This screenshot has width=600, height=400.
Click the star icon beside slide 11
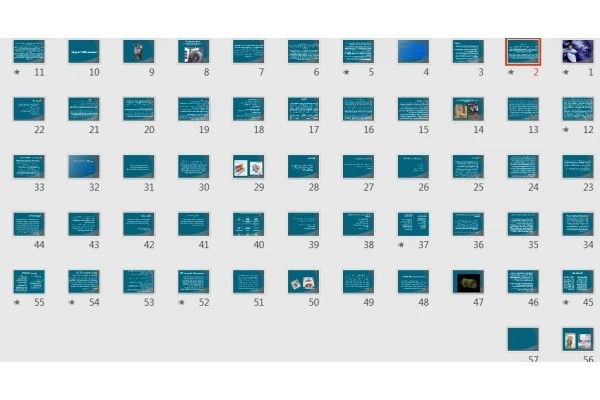(17, 72)
